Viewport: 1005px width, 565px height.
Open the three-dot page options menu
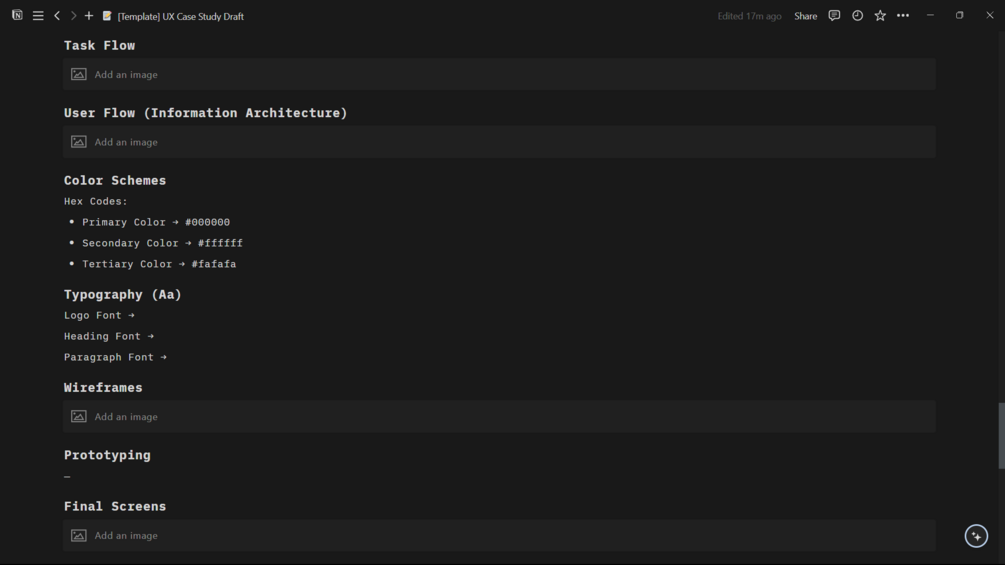pyautogui.click(x=903, y=16)
